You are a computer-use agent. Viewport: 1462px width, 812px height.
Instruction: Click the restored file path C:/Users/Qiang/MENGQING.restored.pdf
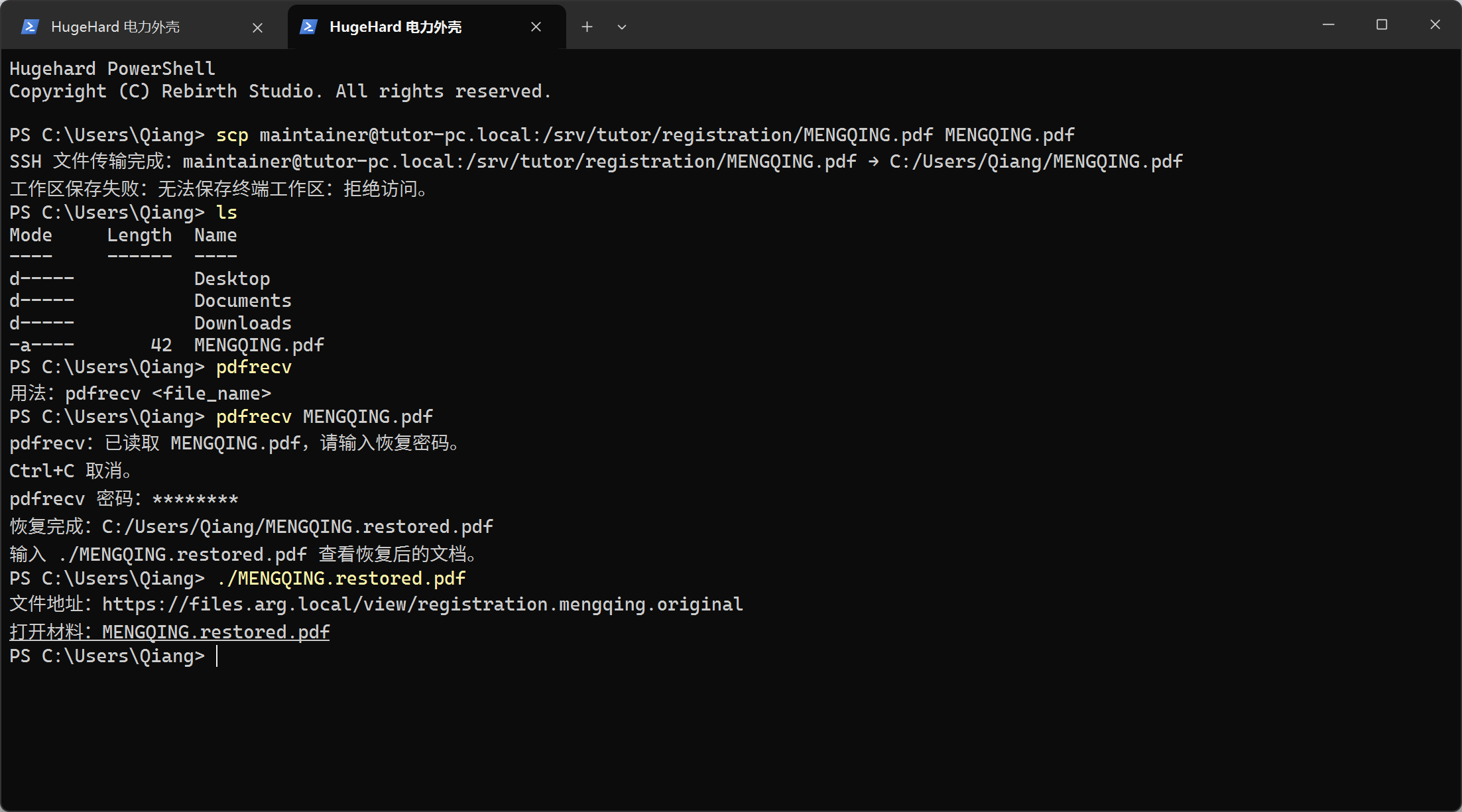297,526
